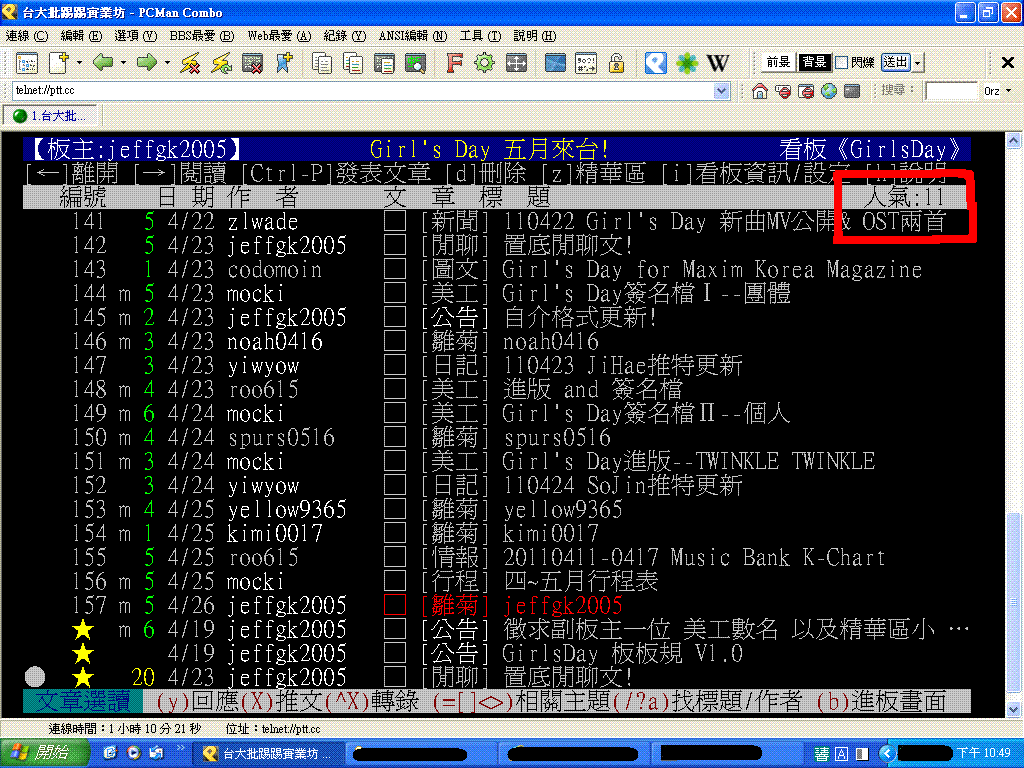This screenshot has width=1024, height=768.
Task: Click the padlock lock icon
Action: pos(616,63)
